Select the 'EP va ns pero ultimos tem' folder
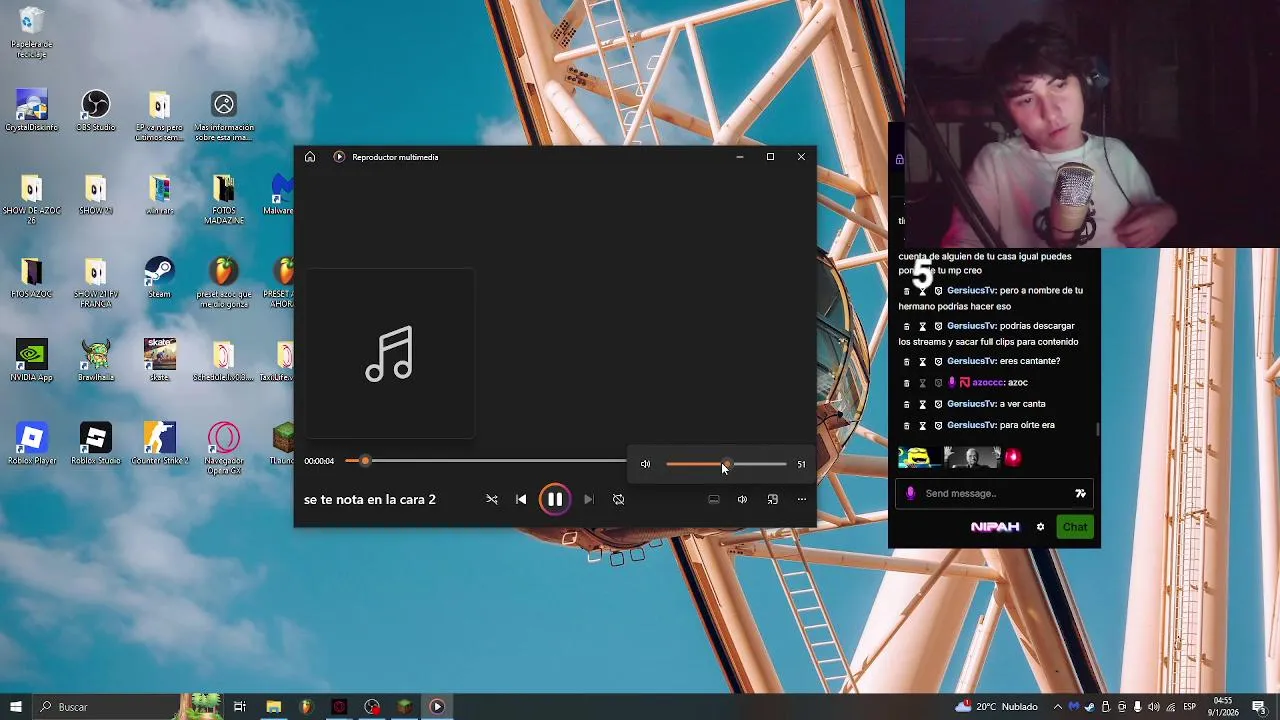 coord(159,116)
